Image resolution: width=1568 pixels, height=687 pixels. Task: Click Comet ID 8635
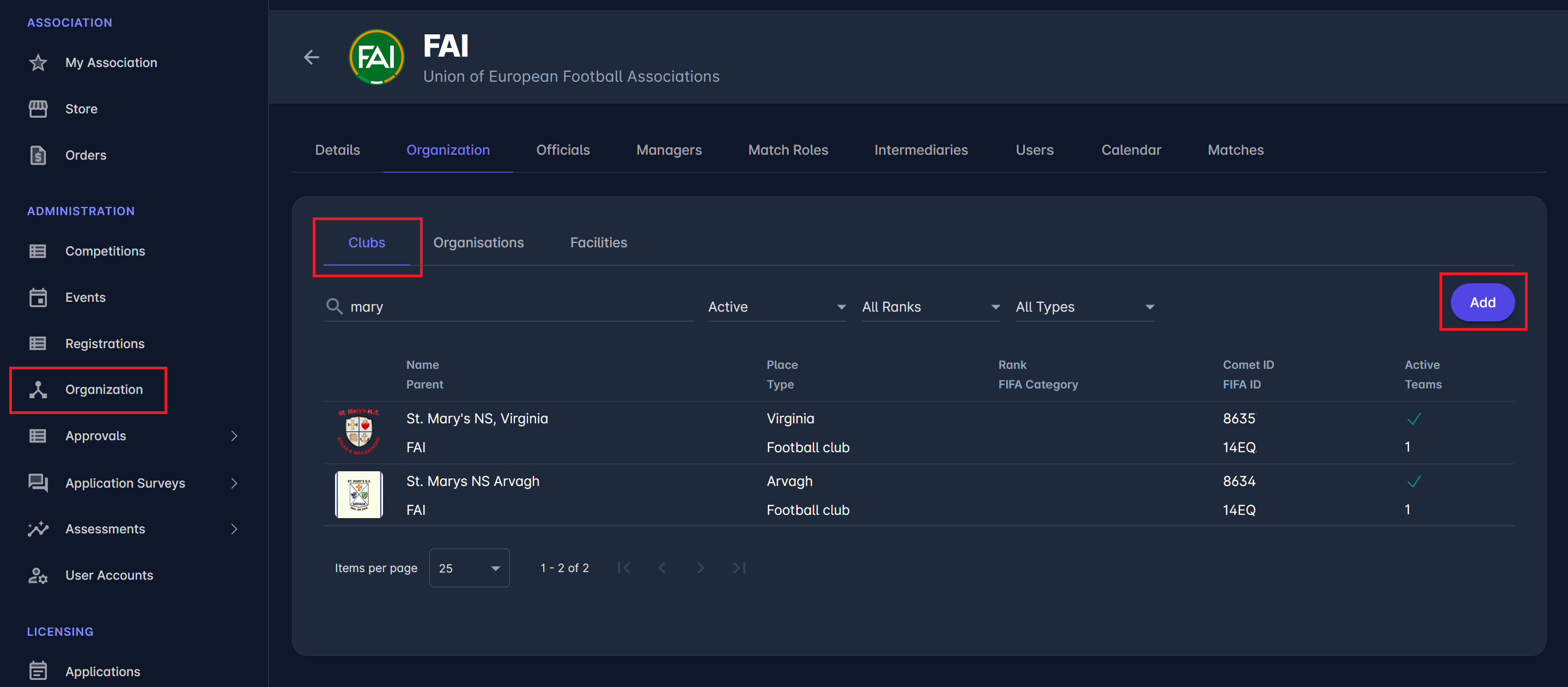click(1239, 418)
